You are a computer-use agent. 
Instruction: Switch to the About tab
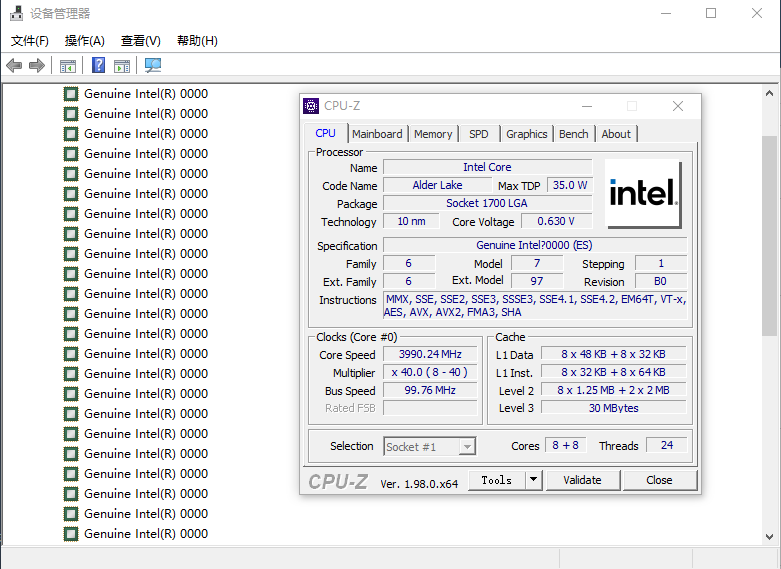pyautogui.click(x=616, y=134)
